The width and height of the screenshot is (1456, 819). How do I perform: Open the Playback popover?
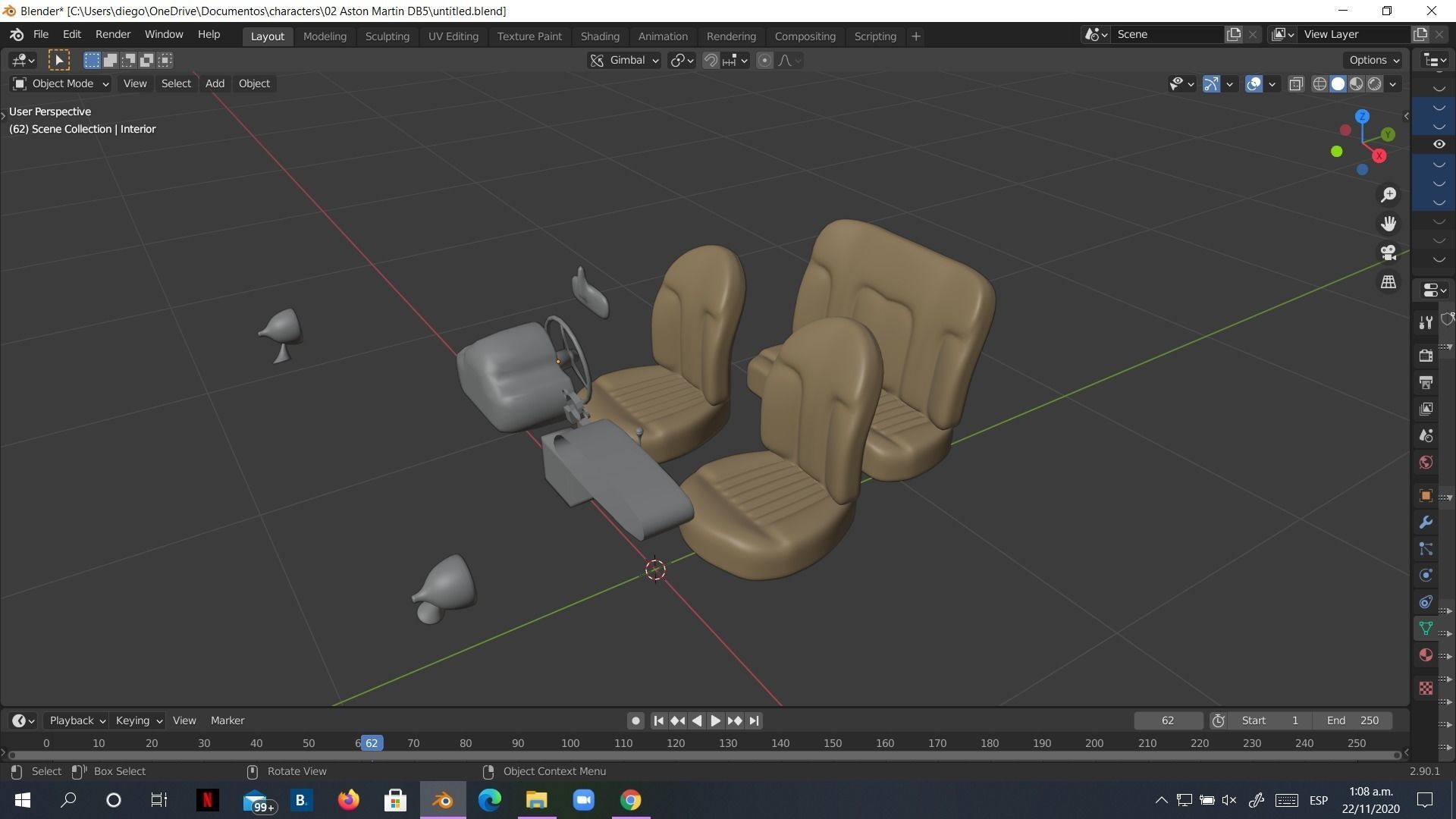pyautogui.click(x=76, y=720)
